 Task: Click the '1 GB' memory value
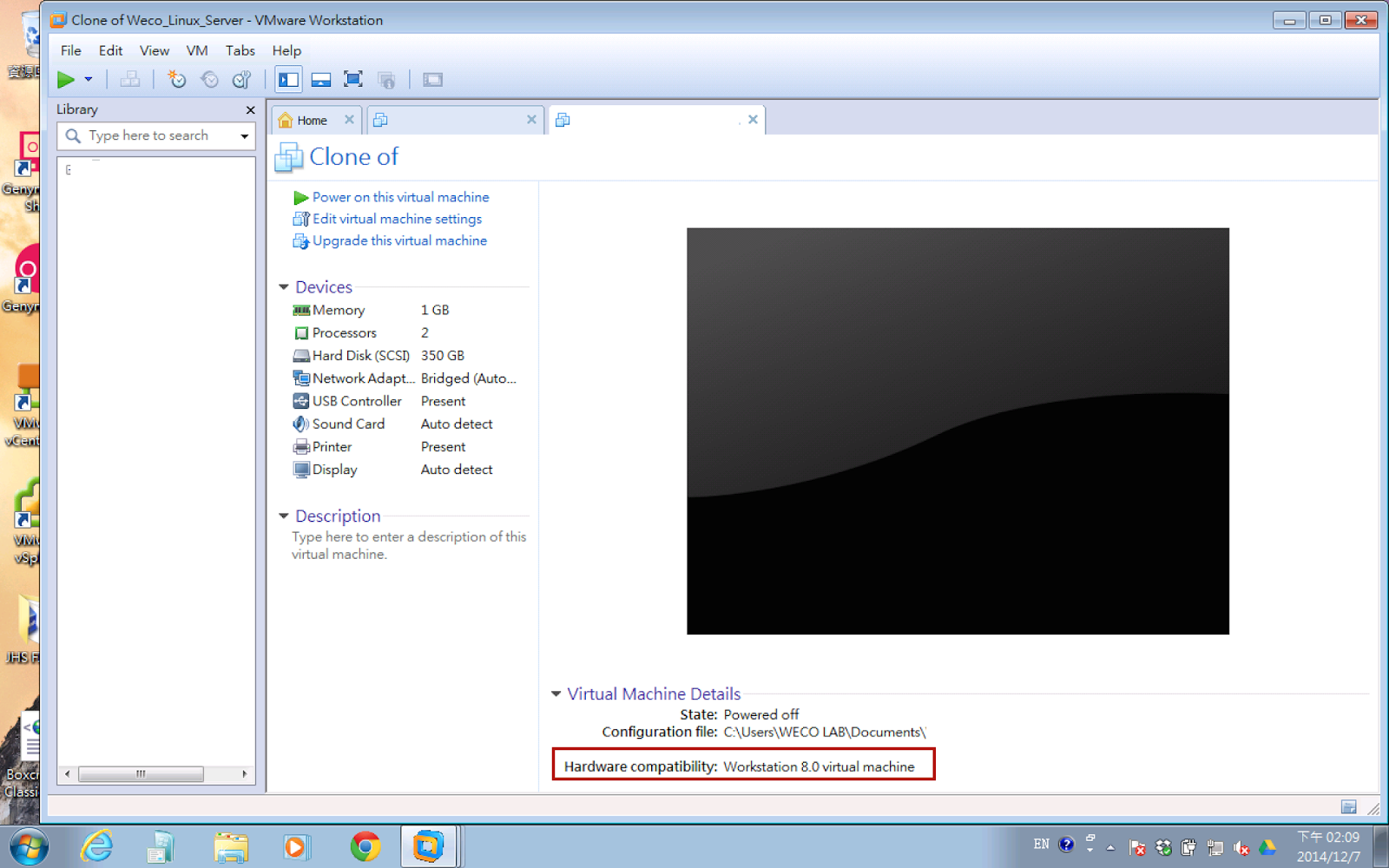[x=435, y=310]
